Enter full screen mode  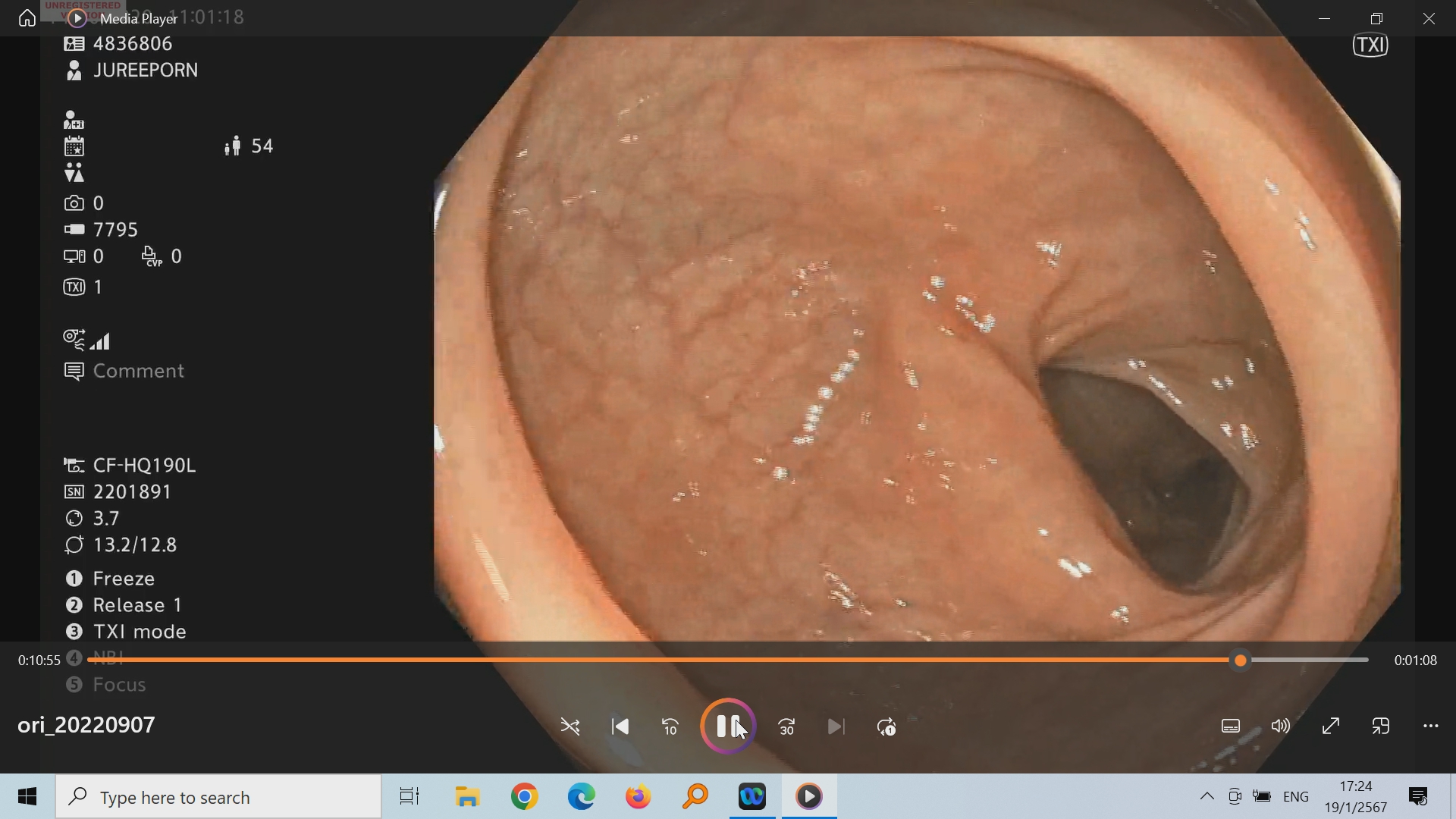pos(1331,726)
